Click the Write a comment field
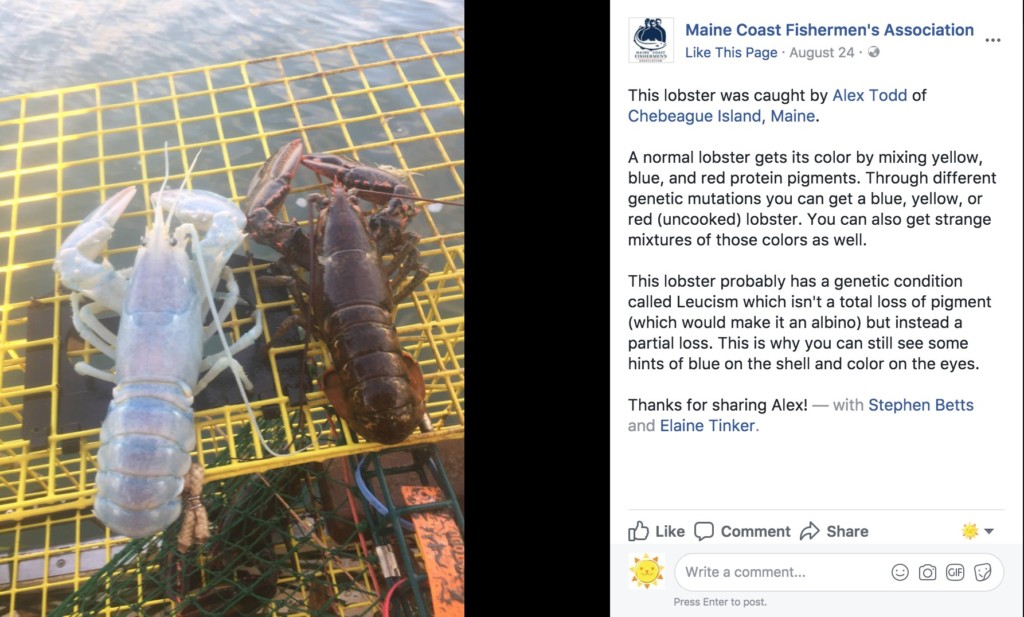 click(839, 573)
